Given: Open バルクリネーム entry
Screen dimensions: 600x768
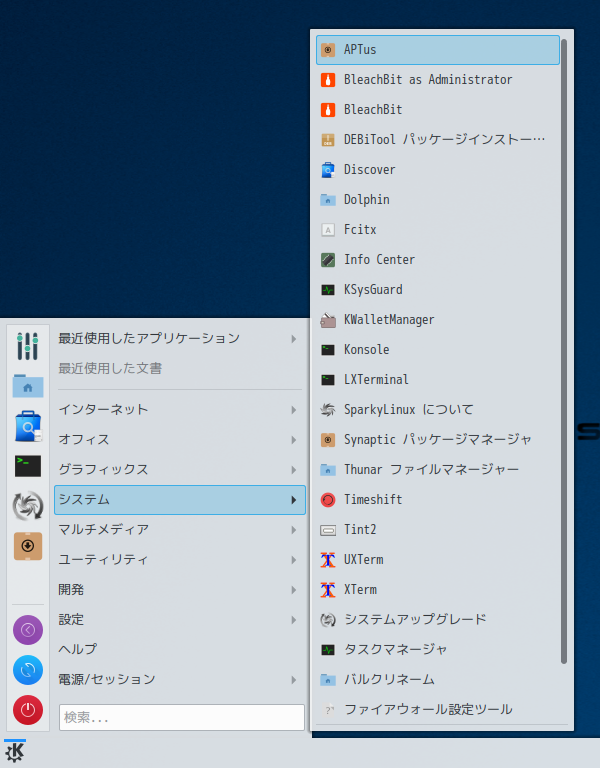Looking at the screenshot, I should tap(438, 680).
